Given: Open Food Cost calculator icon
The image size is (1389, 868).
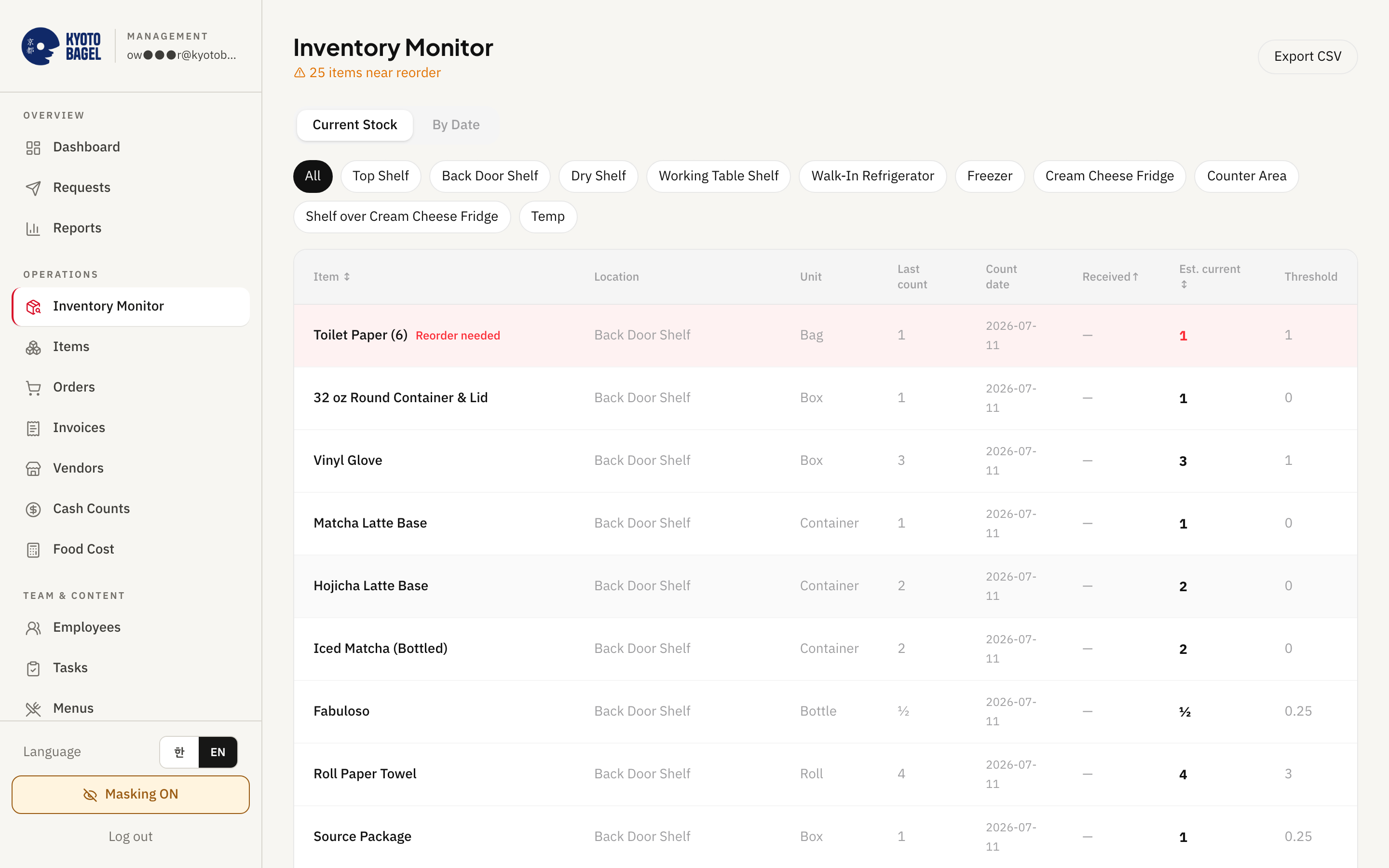Looking at the screenshot, I should point(33,550).
